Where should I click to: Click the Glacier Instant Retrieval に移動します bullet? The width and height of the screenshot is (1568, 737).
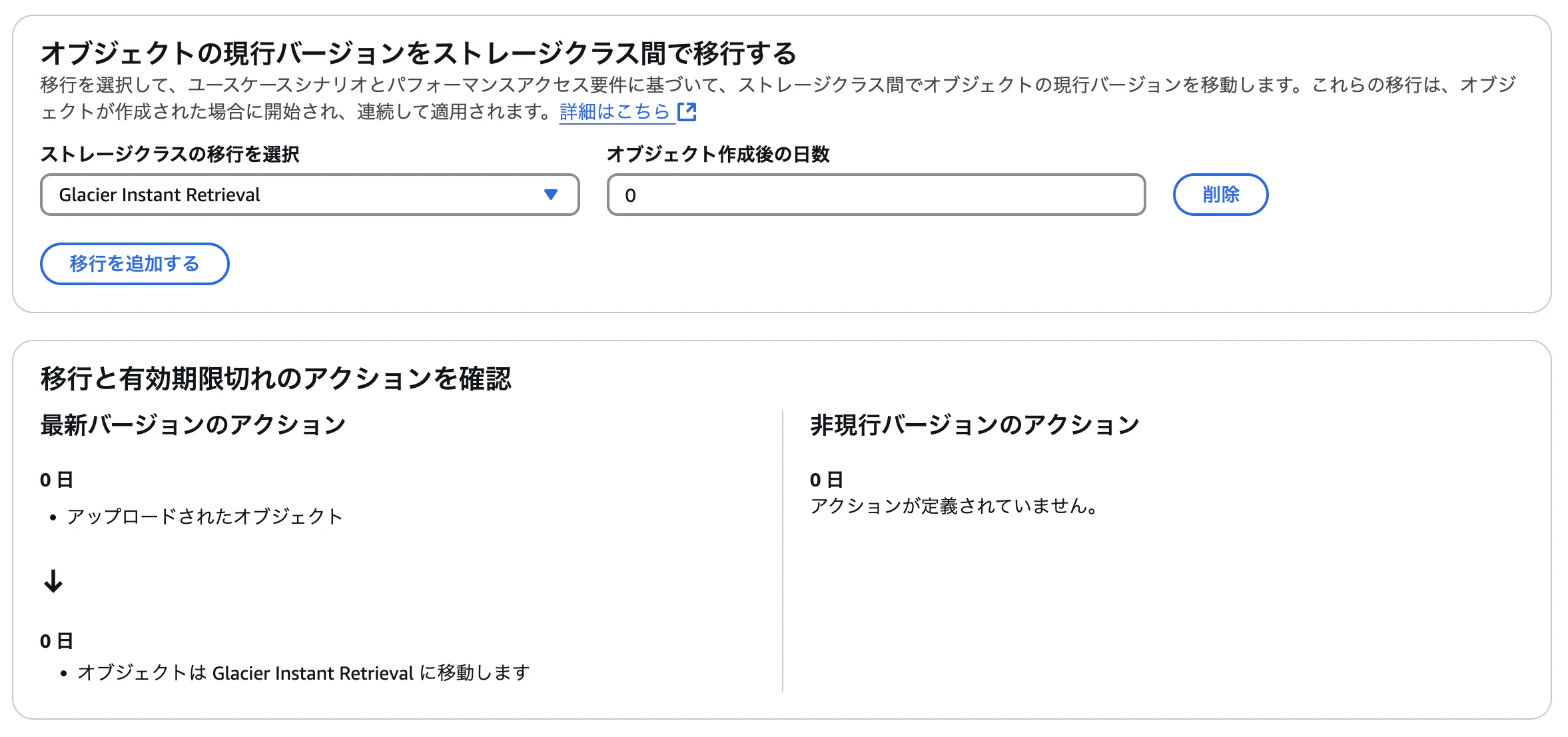[303, 673]
